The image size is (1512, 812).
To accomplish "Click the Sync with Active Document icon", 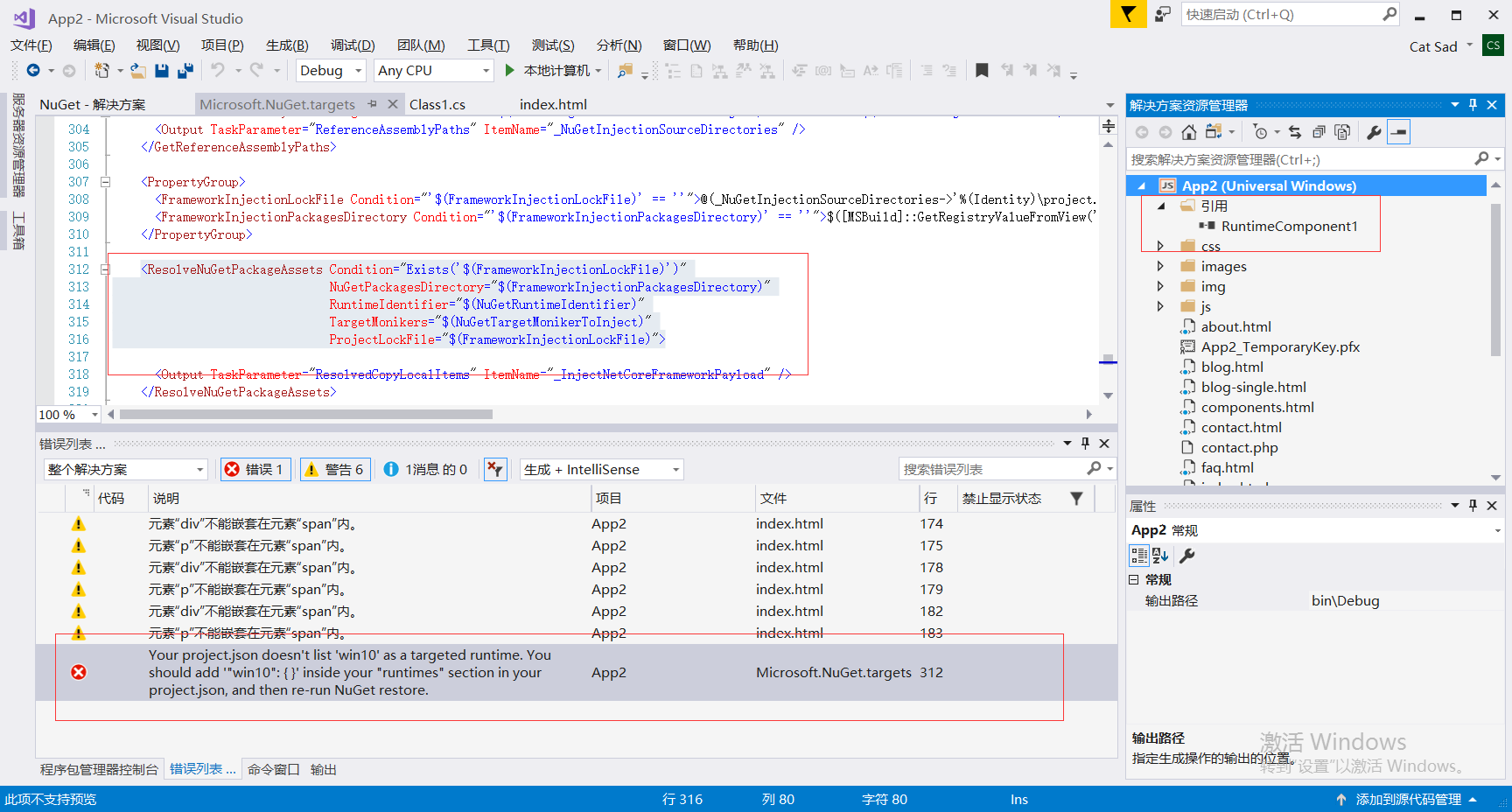I will 1295,132.
